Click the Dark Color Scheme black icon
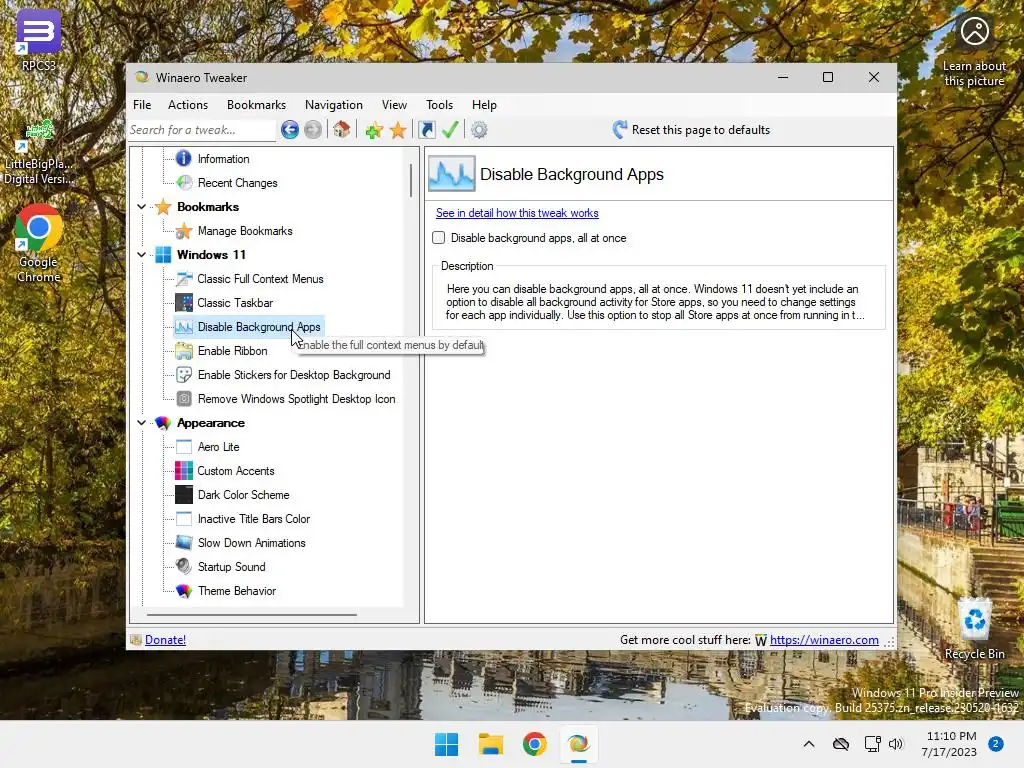Image resolution: width=1024 pixels, height=768 pixels. [x=184, y=495]
